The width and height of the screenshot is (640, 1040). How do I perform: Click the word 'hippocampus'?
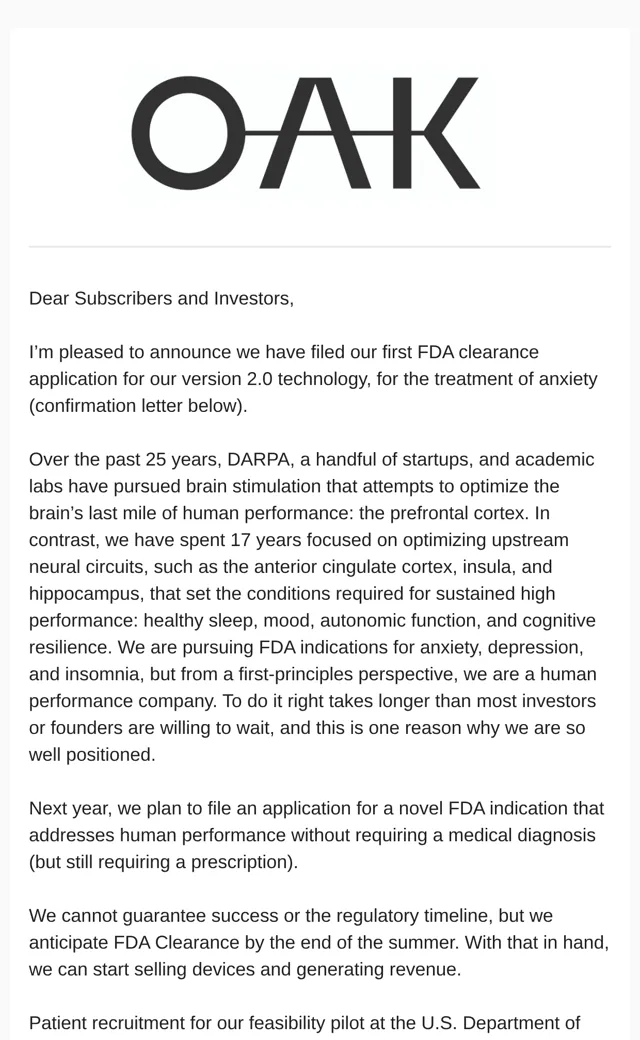(84, 594)
